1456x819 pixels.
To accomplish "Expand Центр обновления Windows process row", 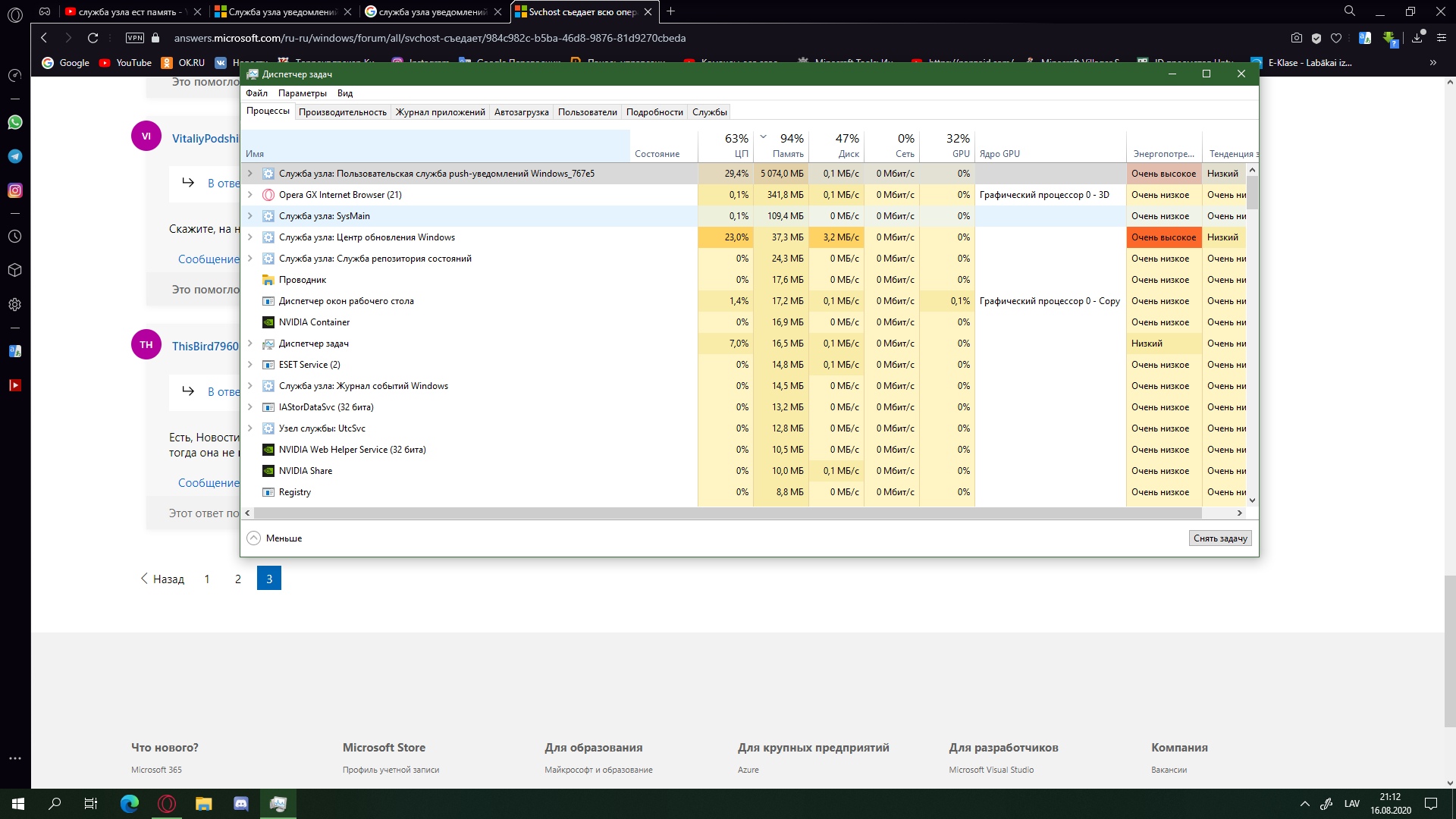I will click(x=250, y=237).
